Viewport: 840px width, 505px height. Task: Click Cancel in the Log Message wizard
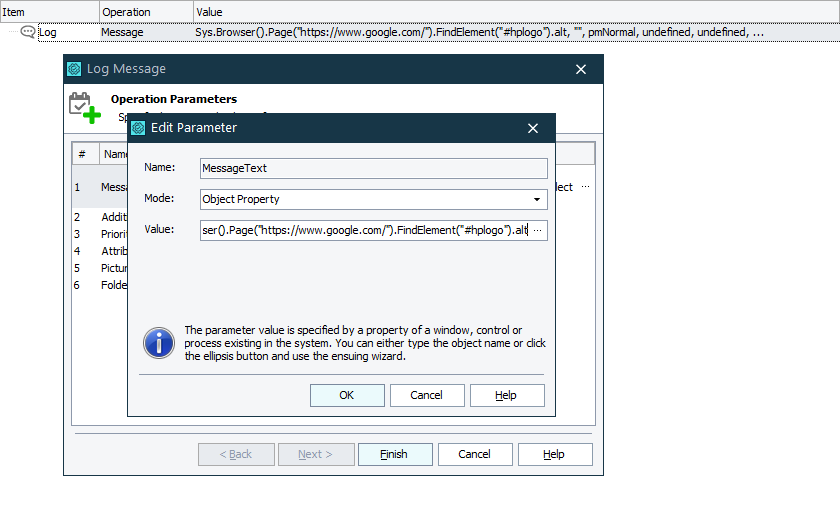(x=474, y=454)
